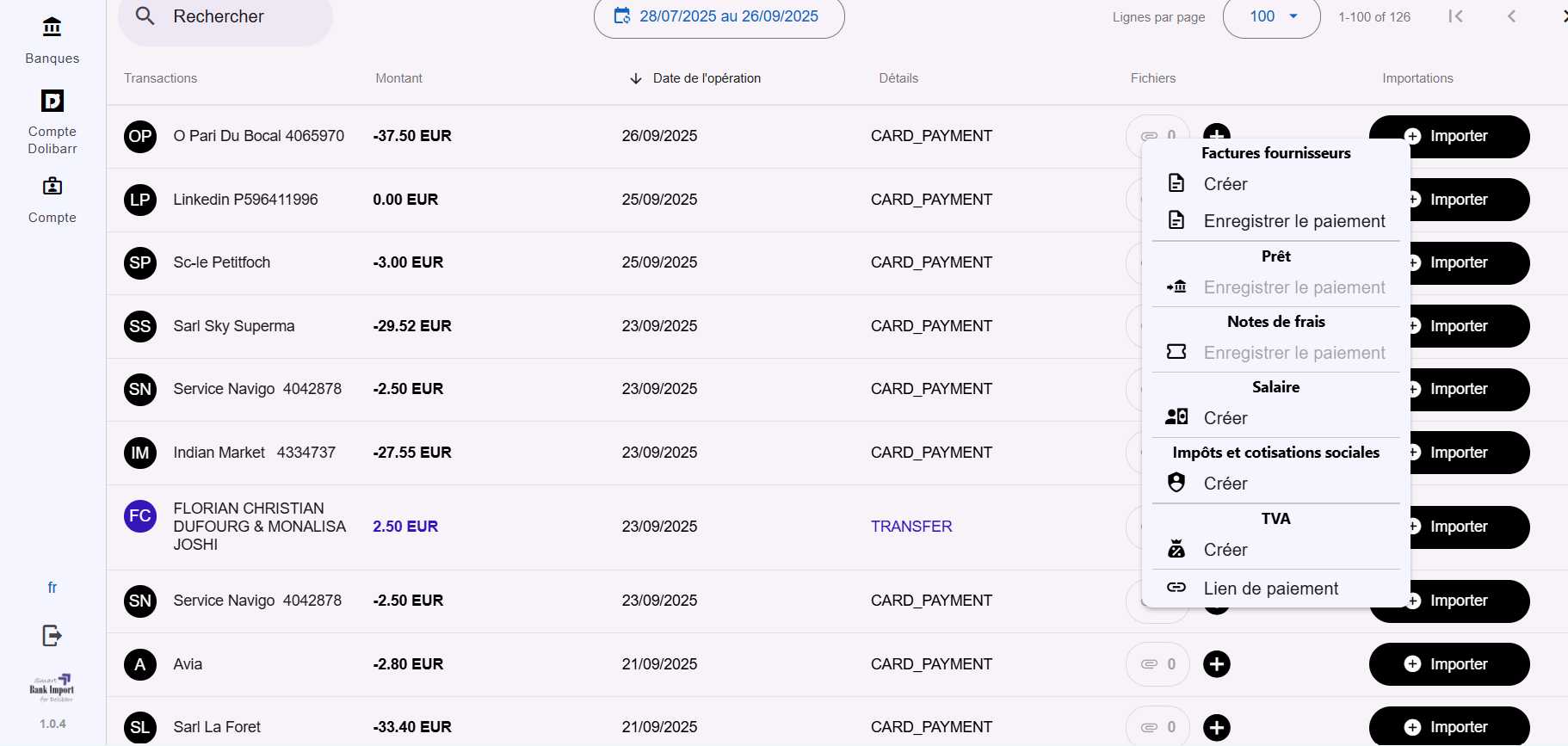
Task: Switch language using the fr link
Action: click(x=52, y=588)
